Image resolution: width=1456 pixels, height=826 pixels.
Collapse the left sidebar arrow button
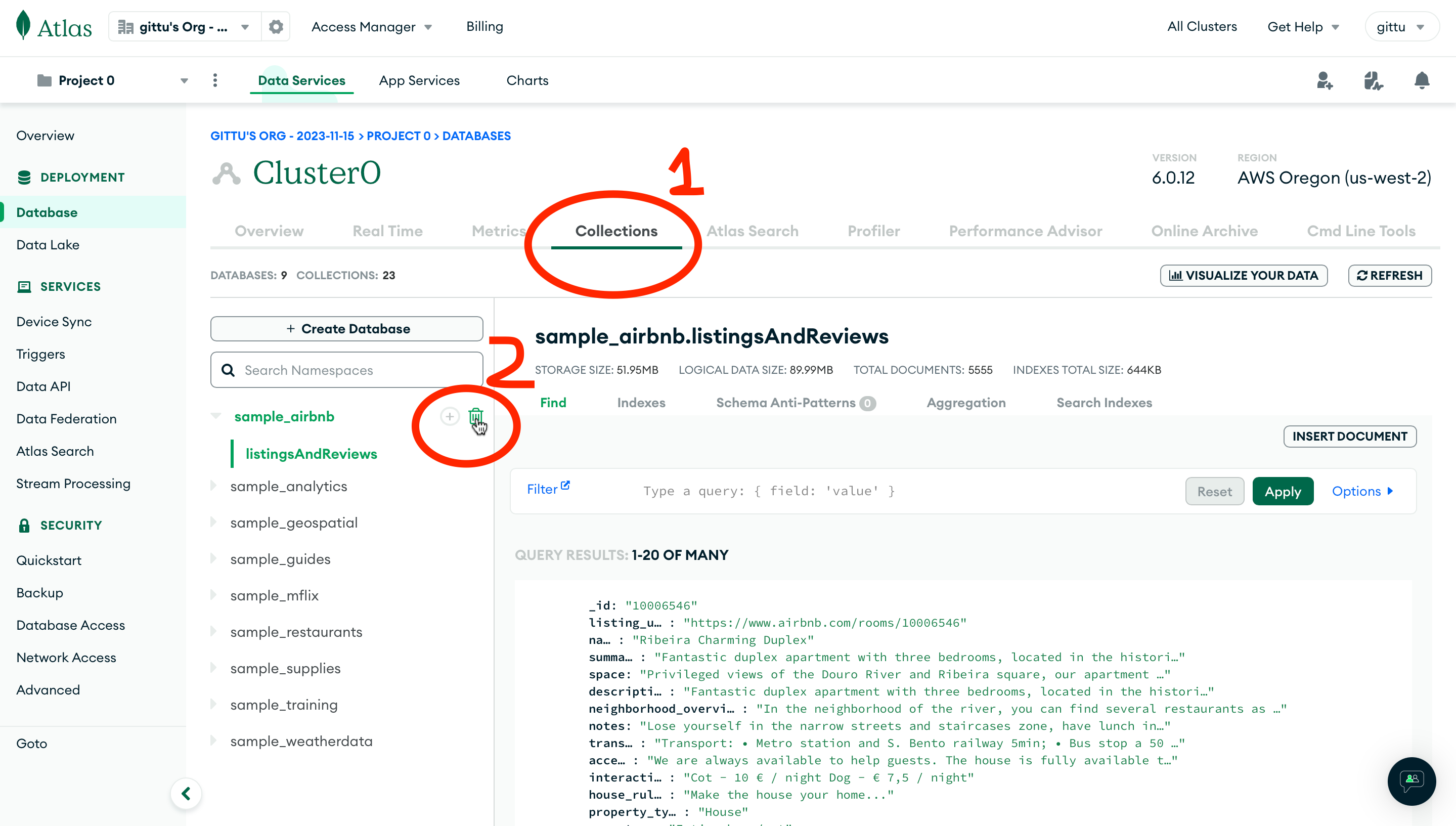point(186,793)
